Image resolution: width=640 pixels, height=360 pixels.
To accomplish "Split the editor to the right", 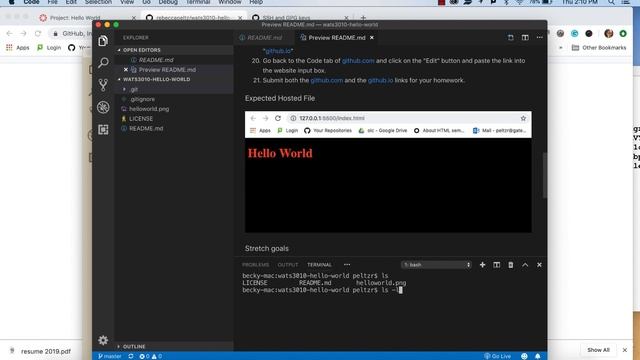I will [x=525, y=38].
